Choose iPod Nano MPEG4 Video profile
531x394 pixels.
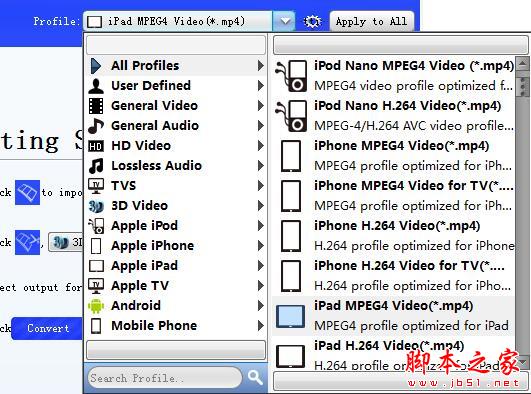[394, 76]
